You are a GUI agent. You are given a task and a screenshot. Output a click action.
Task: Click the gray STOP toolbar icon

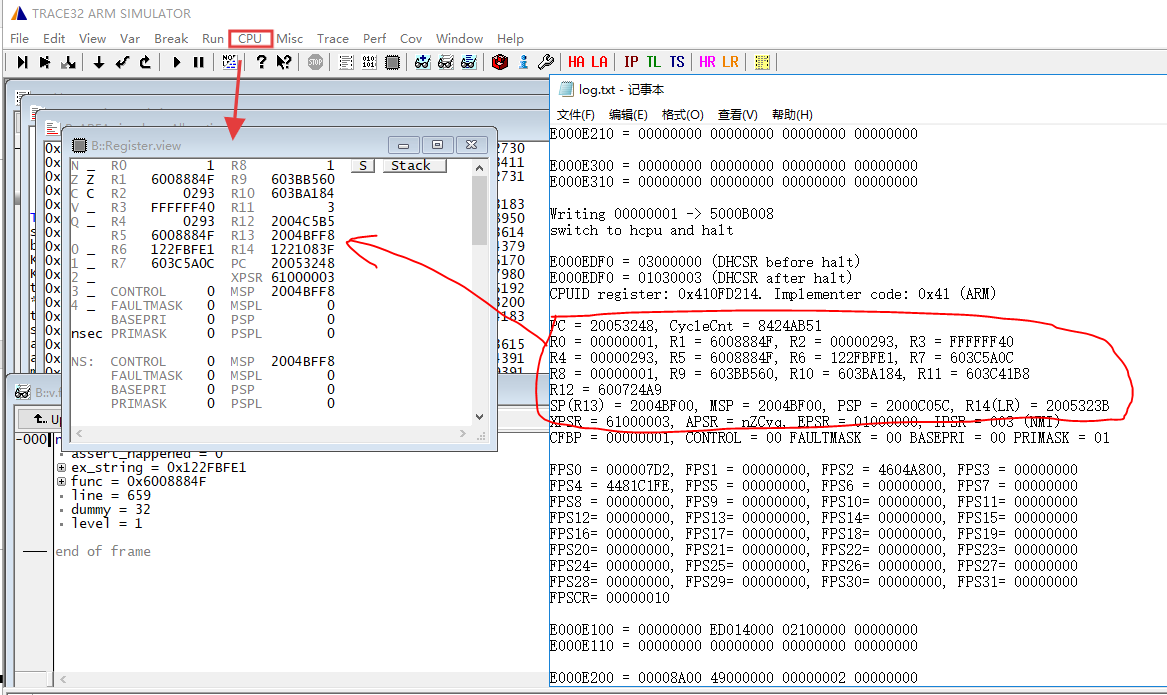click(x=316, y=63)
